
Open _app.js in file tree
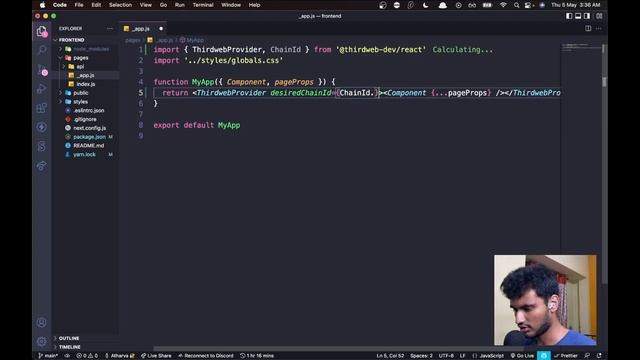point(86,76)
